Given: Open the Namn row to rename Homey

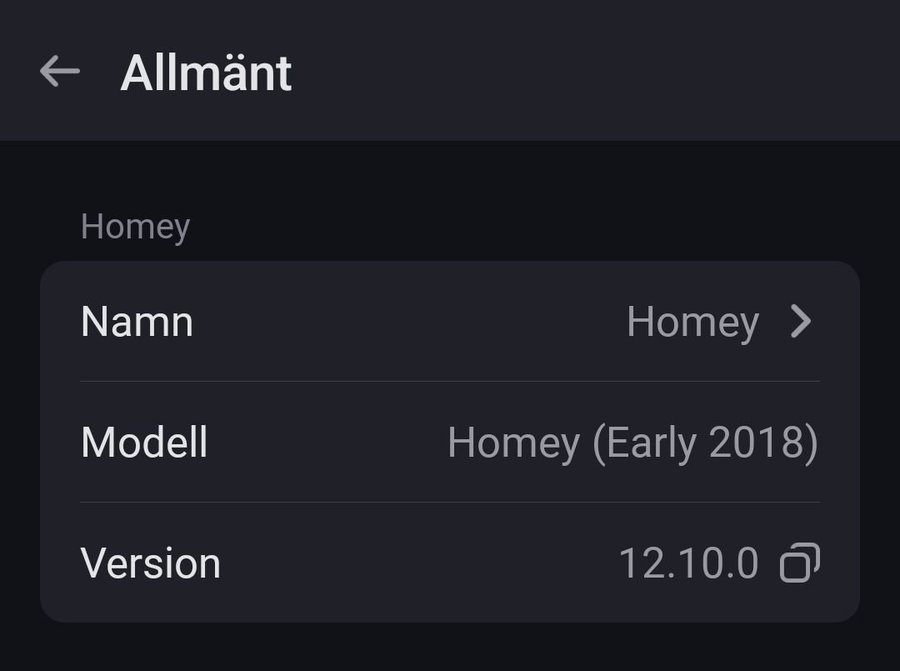Looking at the screenshot, I should pos(450,322).
